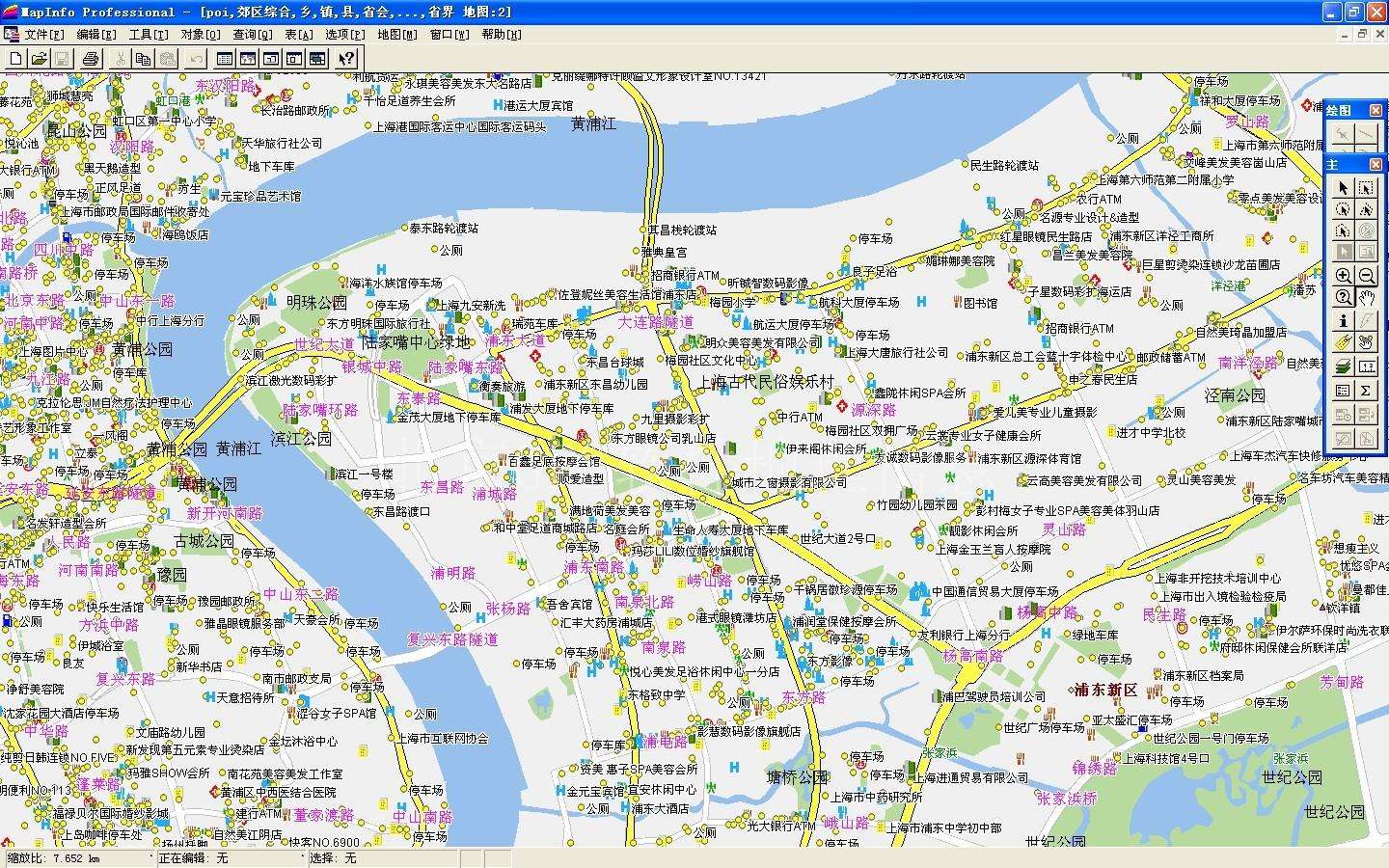The image size is (1389, 868).
Task: Click the Show Legend icon
Action: pos(1343,391)
